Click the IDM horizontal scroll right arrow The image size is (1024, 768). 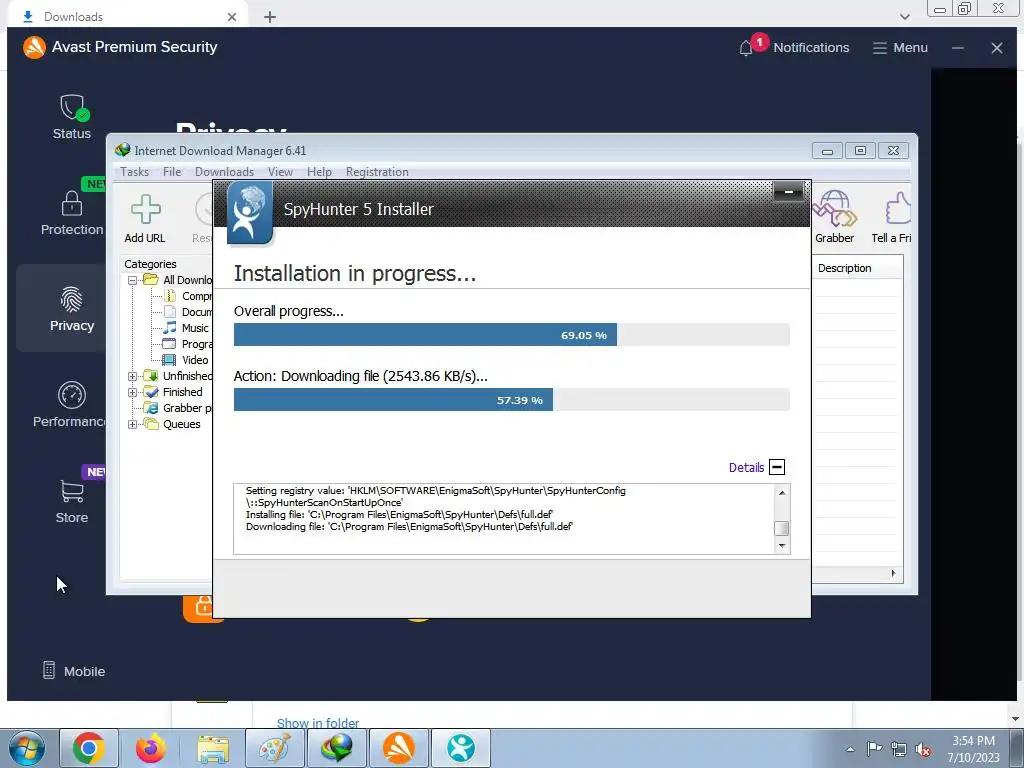click(x=893, y=573)
